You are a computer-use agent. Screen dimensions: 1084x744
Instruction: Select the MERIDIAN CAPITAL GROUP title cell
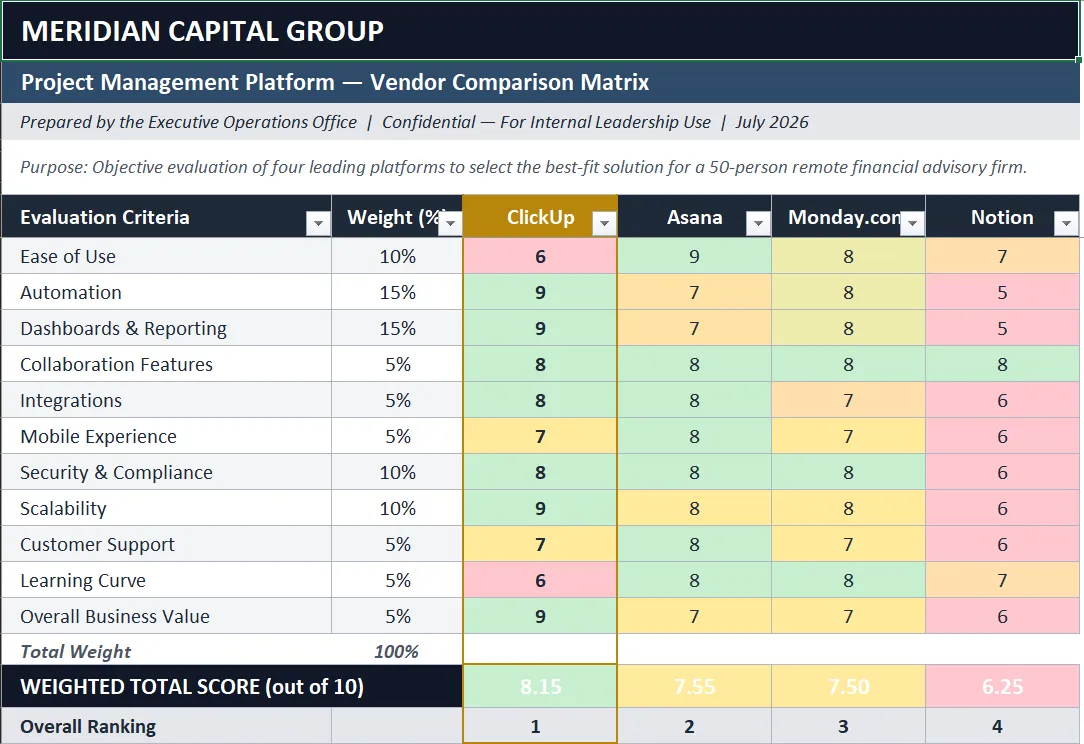[540, 31]
